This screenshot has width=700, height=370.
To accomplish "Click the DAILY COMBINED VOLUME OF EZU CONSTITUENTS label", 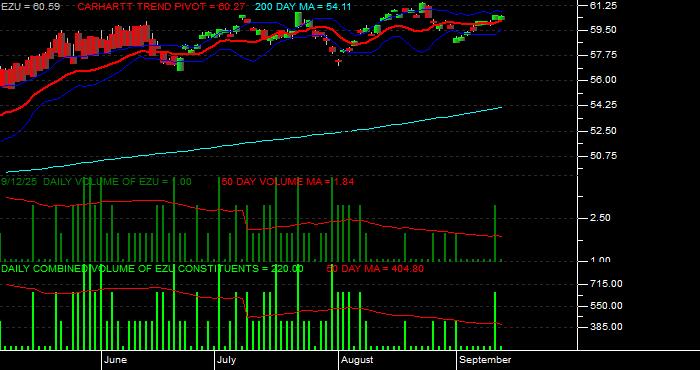I will 152,269.
